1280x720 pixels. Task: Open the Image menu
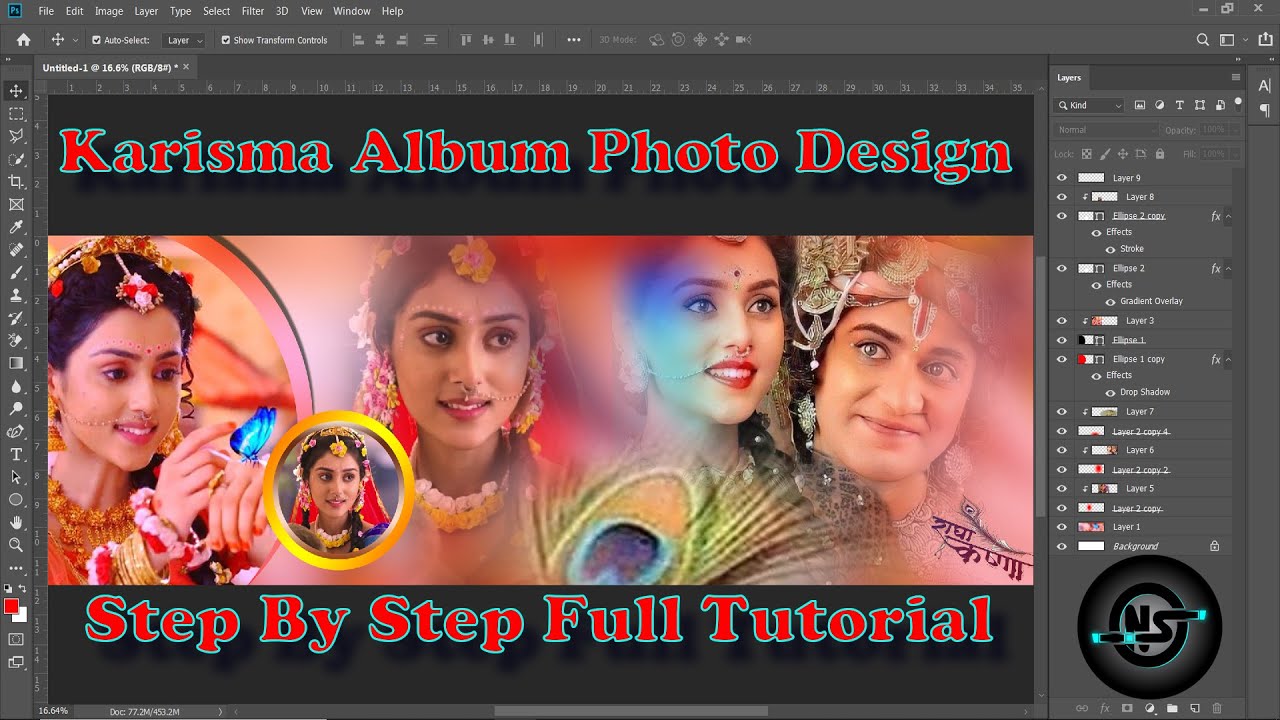[x=108, y=11]
